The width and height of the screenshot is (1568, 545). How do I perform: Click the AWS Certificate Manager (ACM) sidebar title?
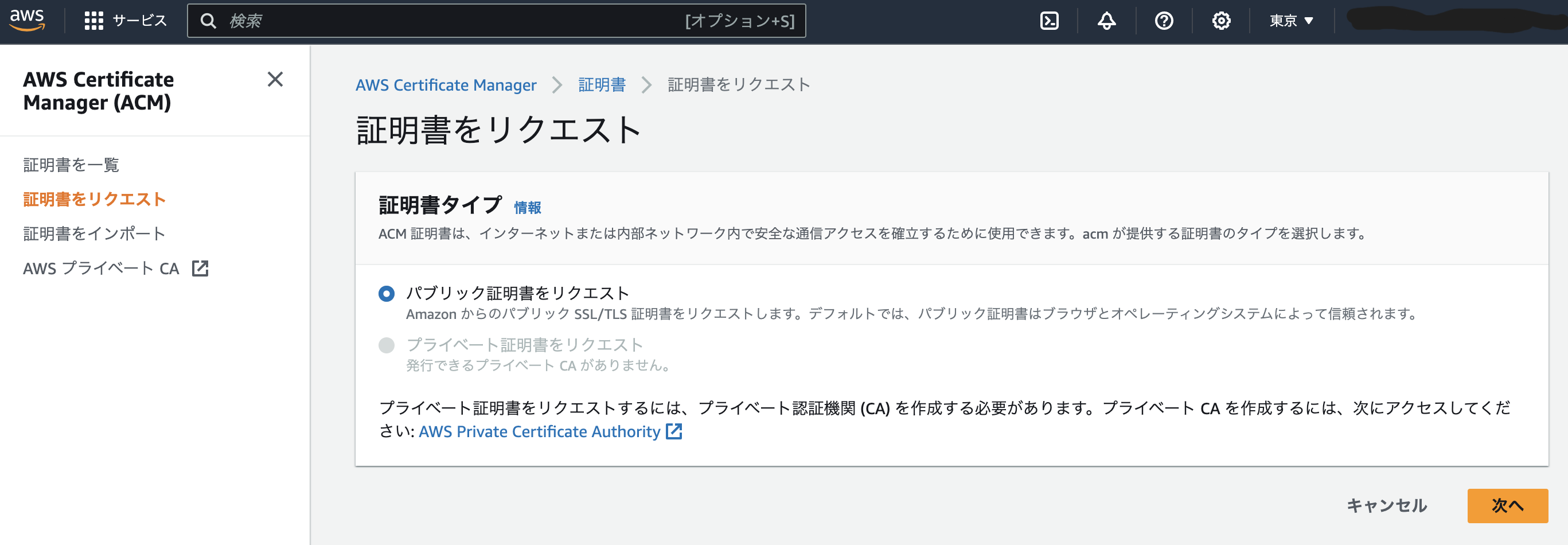tap(99, 91)
